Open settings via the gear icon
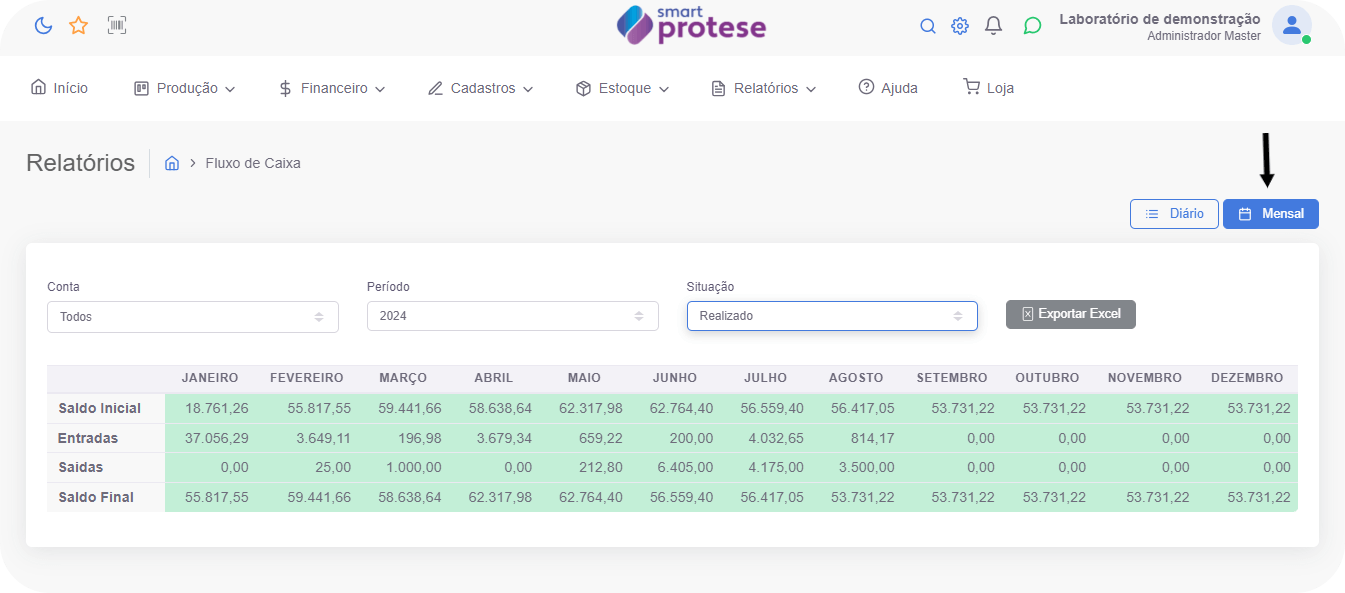 960,26
